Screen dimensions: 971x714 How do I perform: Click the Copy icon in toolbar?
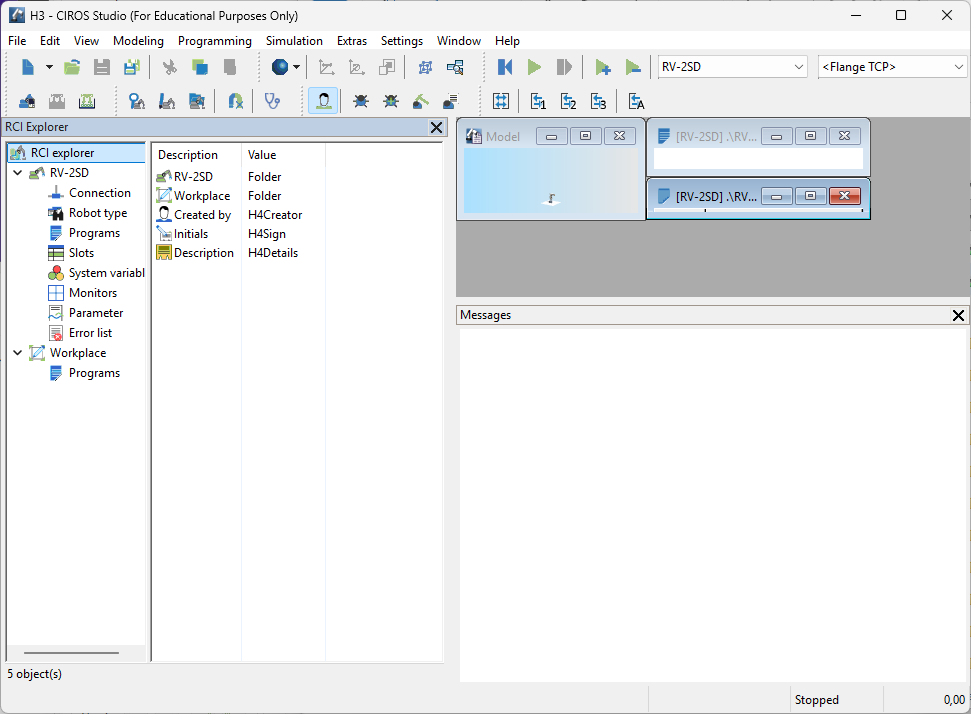click(x=199, y=67)
